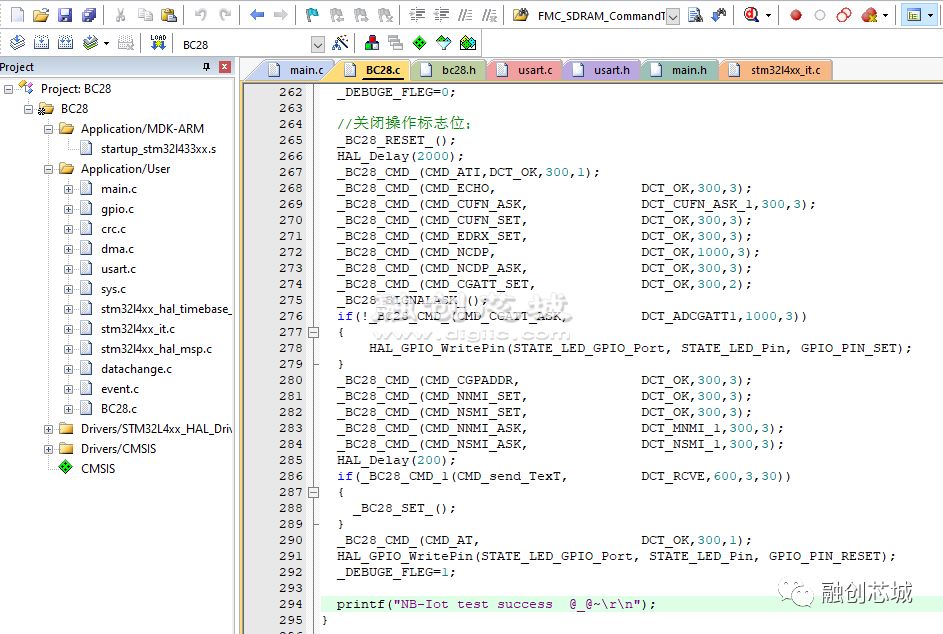
Task: Open Options for Target wand icon
Action: point(340,43)
